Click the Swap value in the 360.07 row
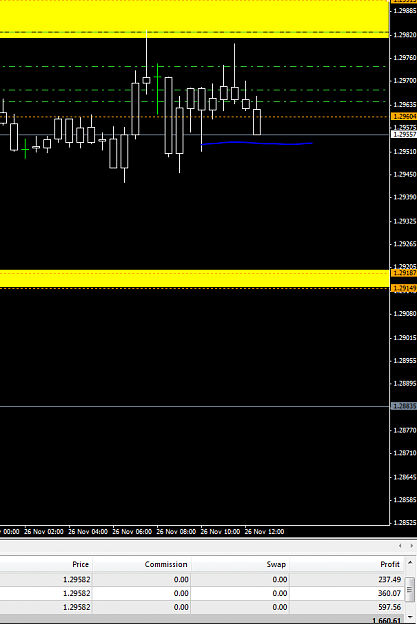 pyautogui.click(x=280, y=593)
